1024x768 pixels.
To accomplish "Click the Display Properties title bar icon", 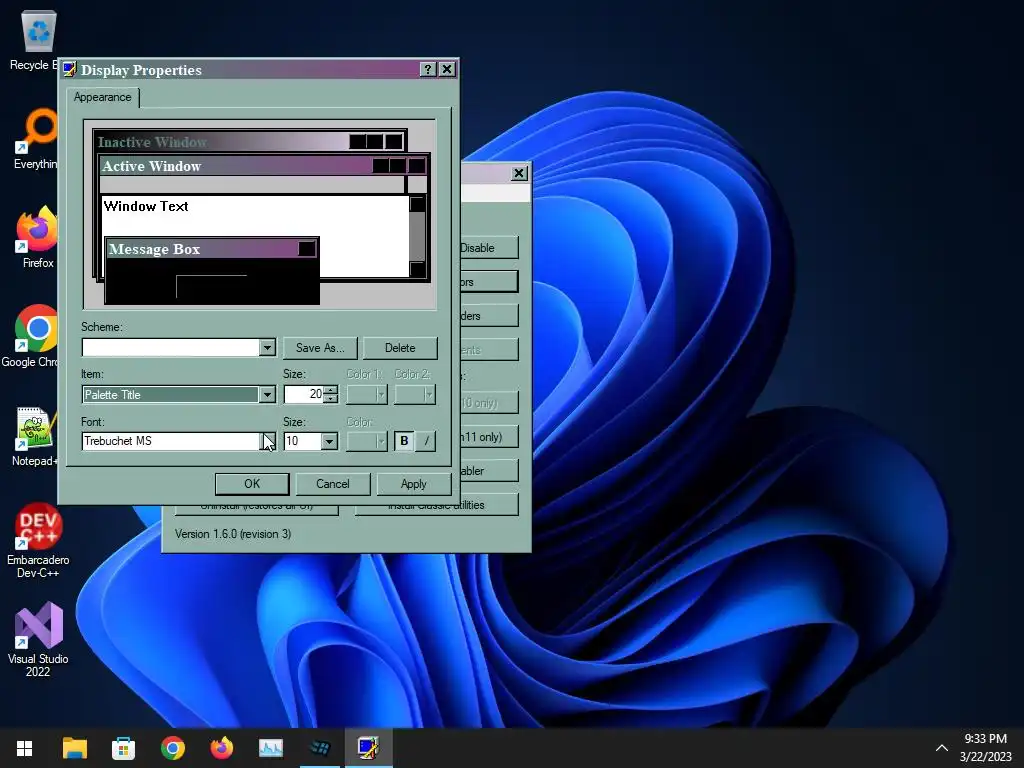I will (69, 69).
